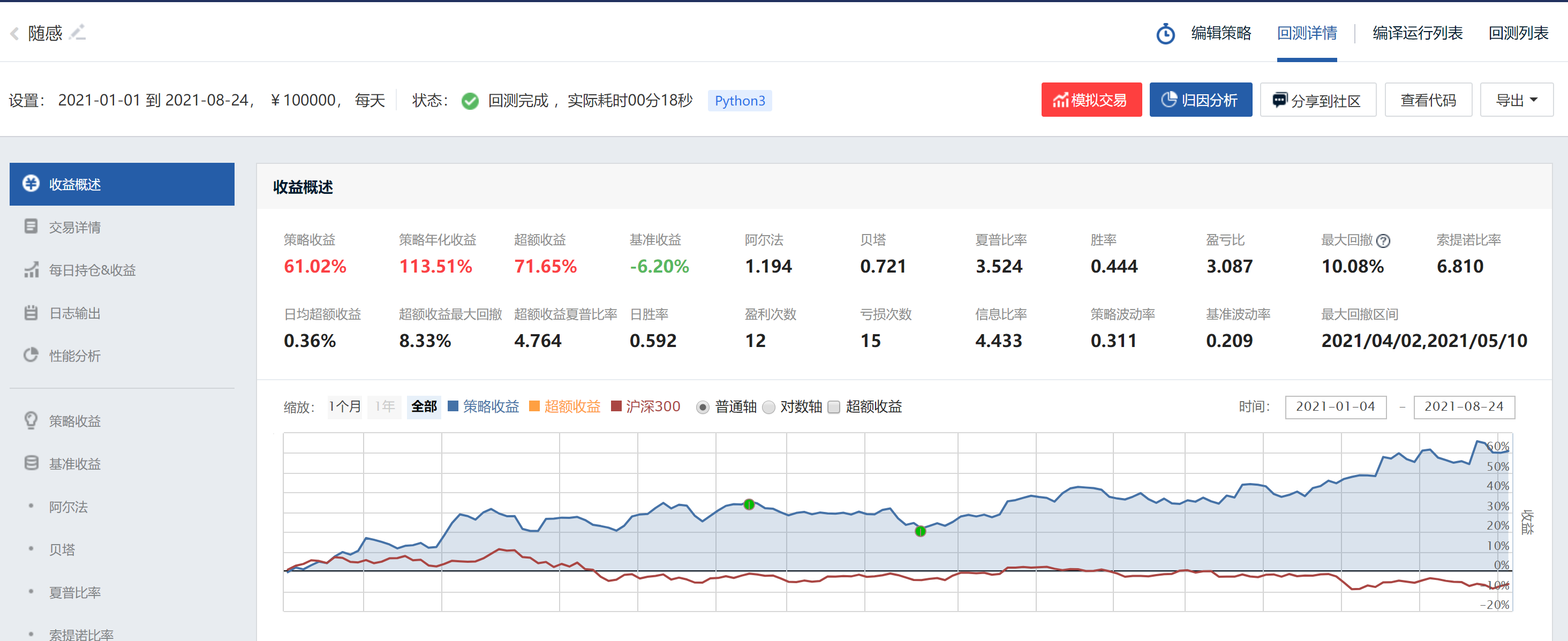Viewport: 1568px width, 641px height.
Task: Toggle the orange 超额收益 legend swatch
Action: [x=534, y=406]
